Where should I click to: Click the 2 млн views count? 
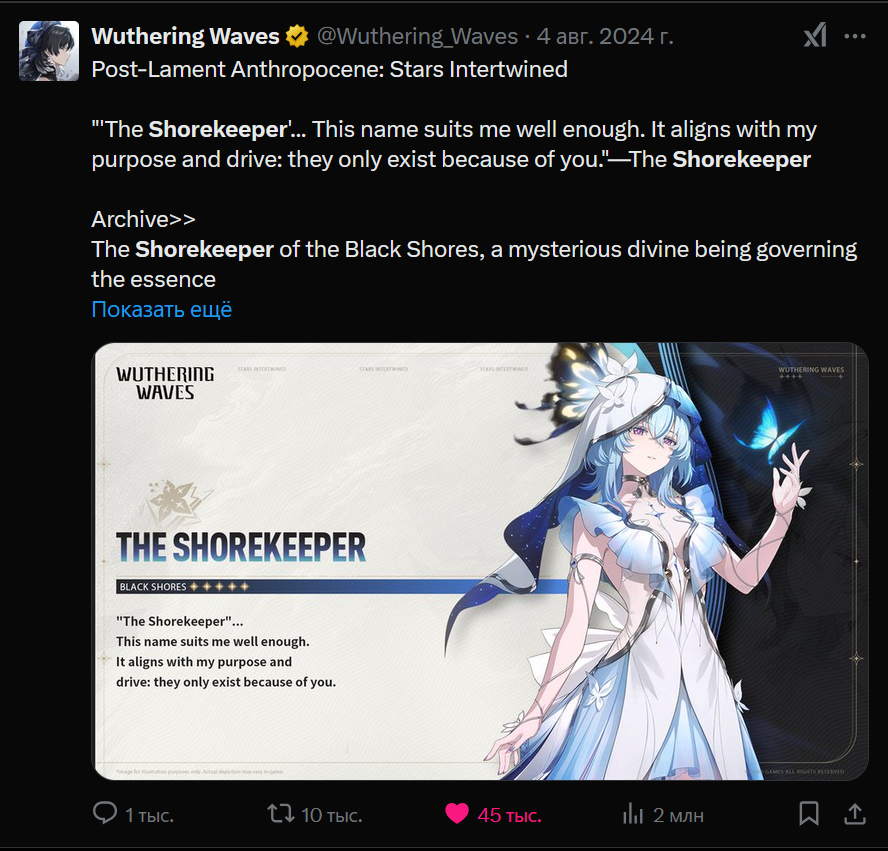[678, 815]
